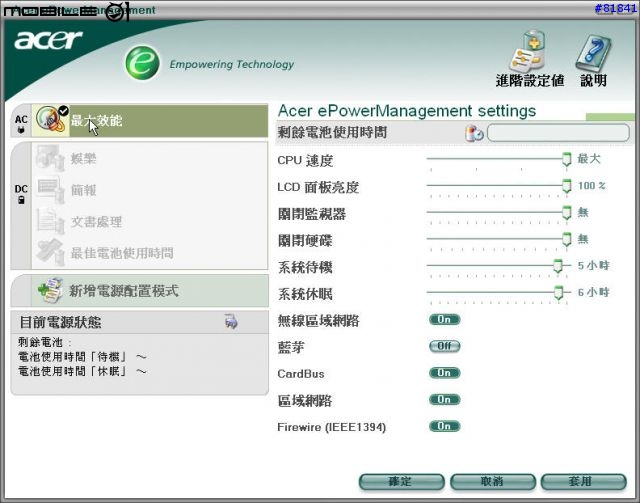Click the 關閉監視器 slider handle
Viewport: 640px width, 503px height.
[566, 212]
